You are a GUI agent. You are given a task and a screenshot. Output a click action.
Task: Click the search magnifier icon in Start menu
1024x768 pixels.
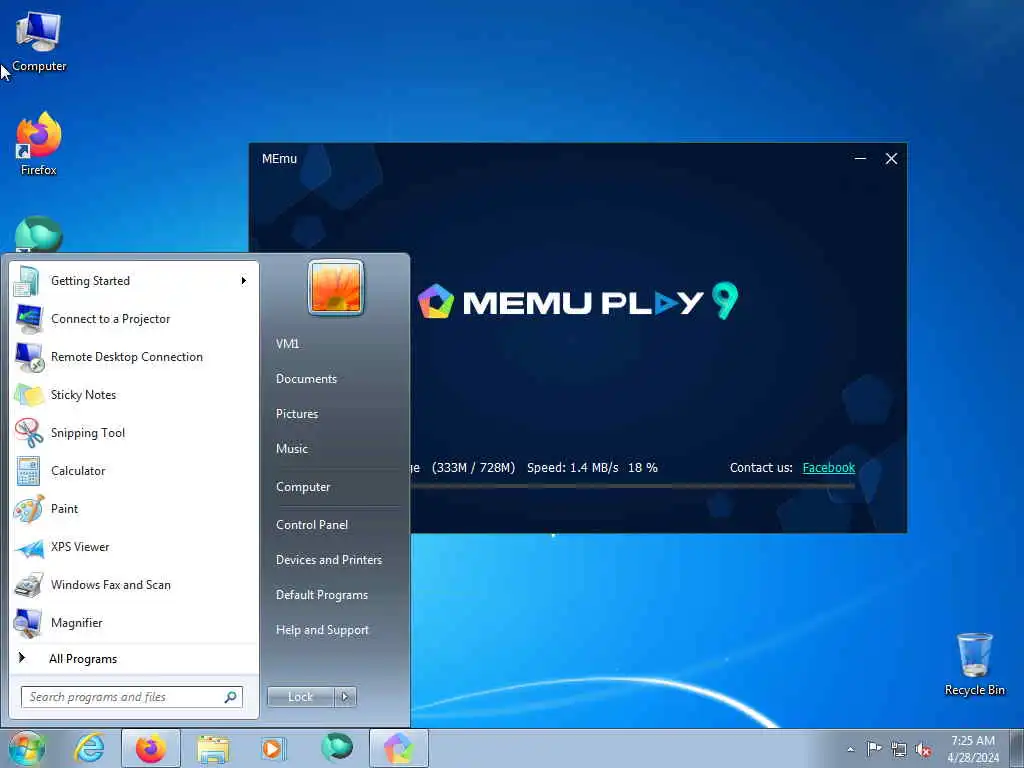231,697
